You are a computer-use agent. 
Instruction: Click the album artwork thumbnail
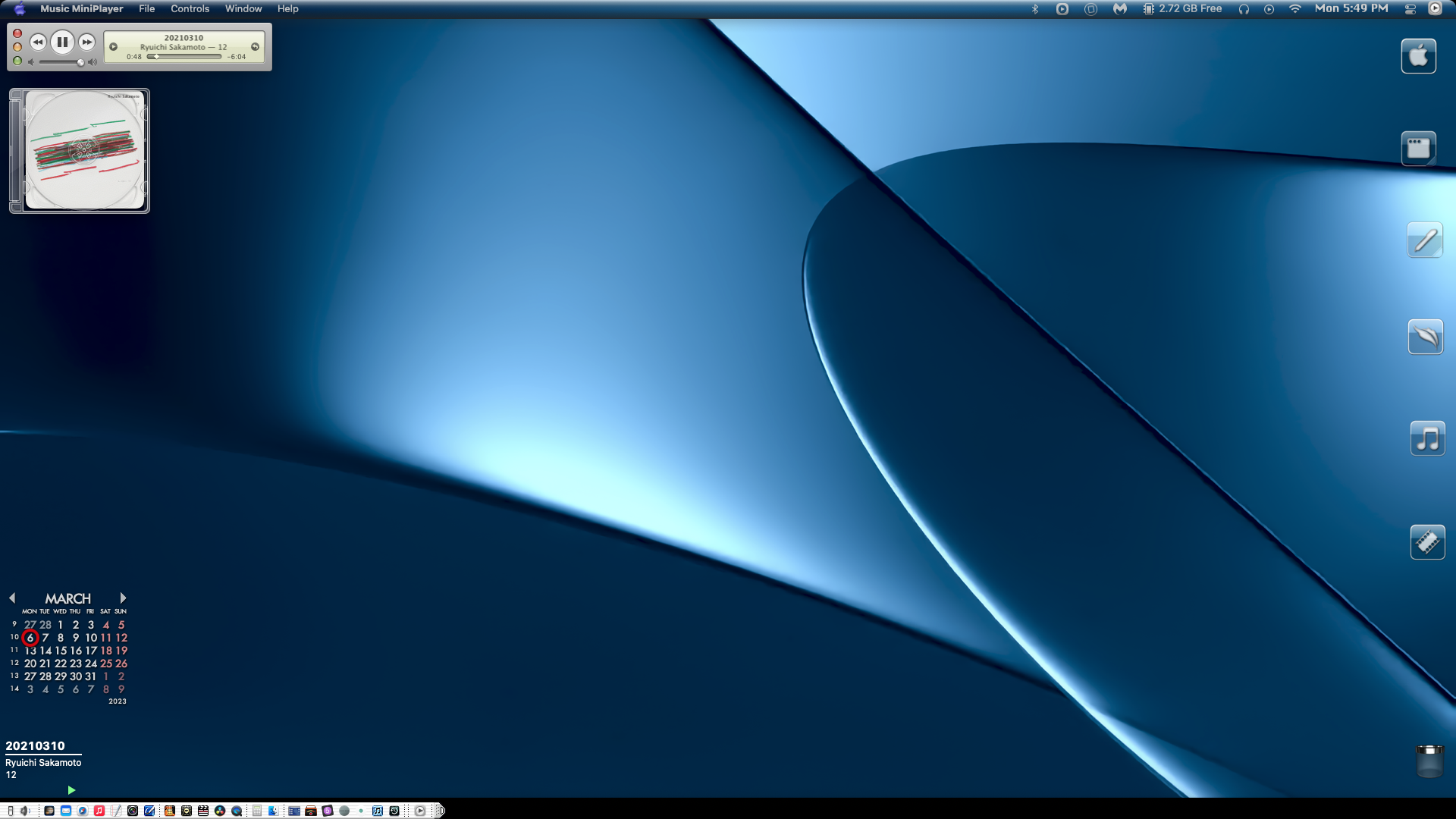click(x=83, y=150)
